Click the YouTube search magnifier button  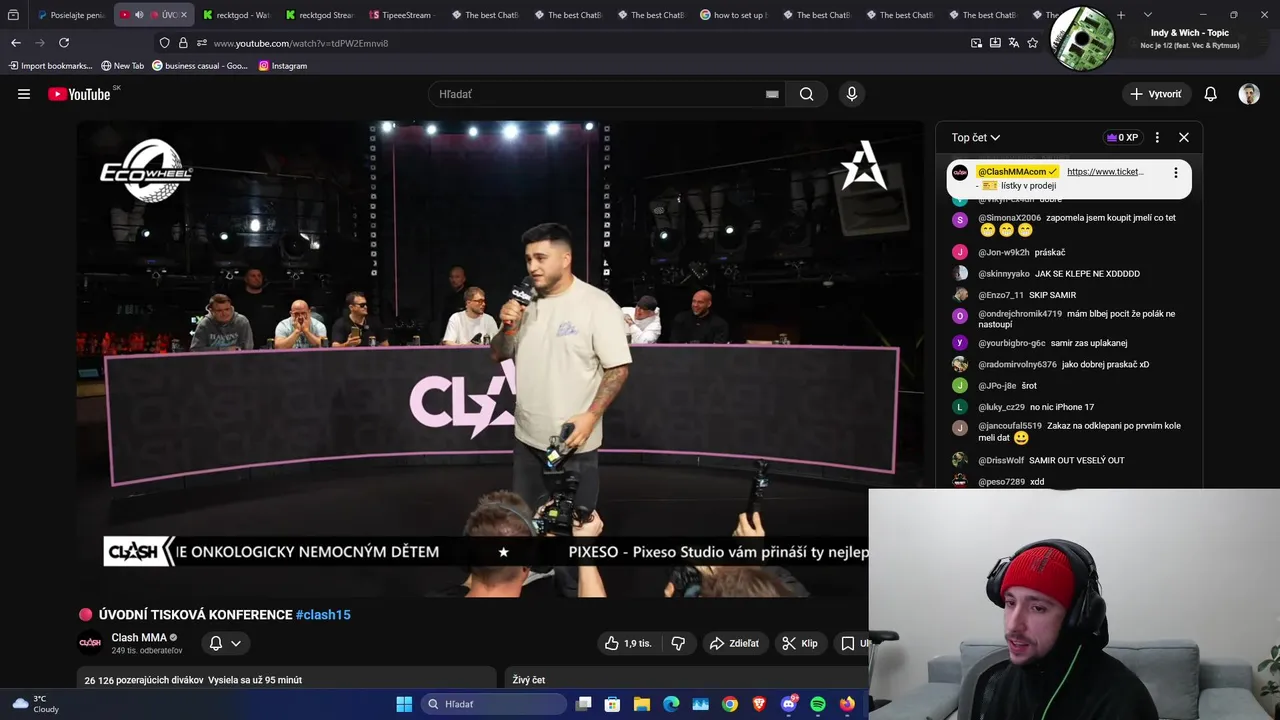806,94
